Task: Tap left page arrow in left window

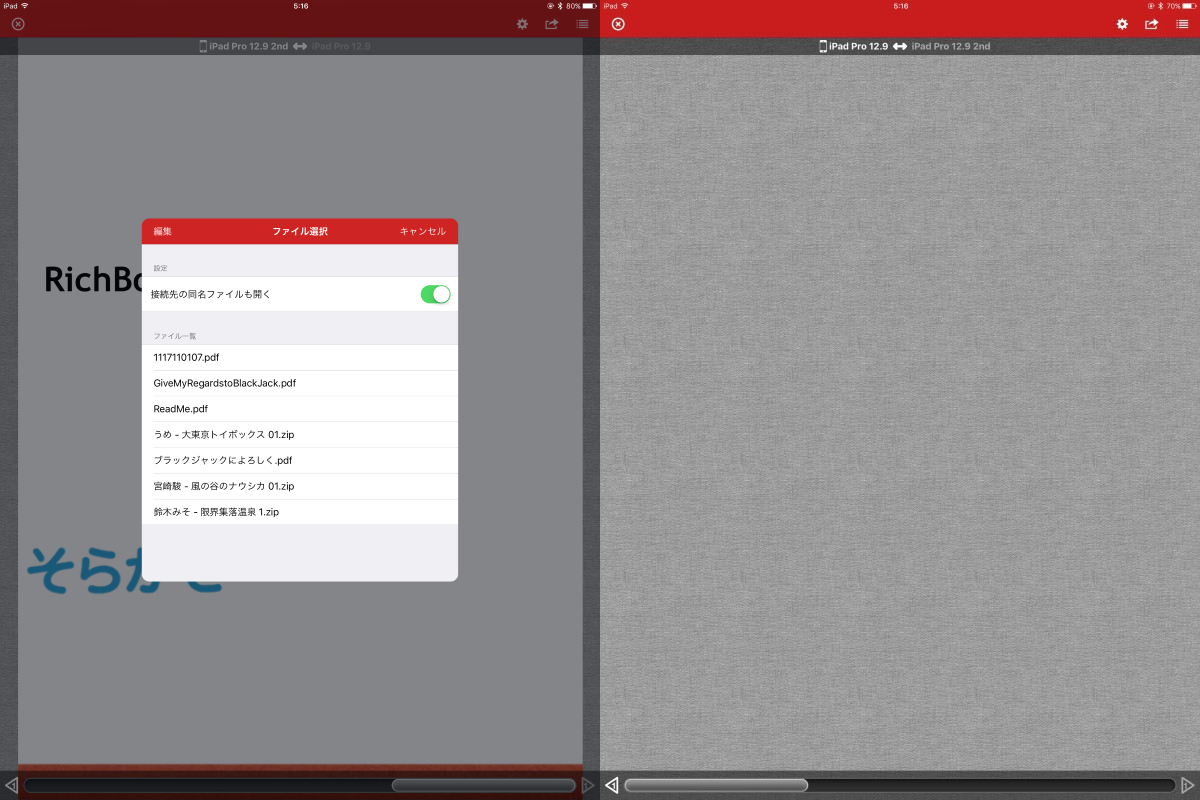Action: point(12,785)
